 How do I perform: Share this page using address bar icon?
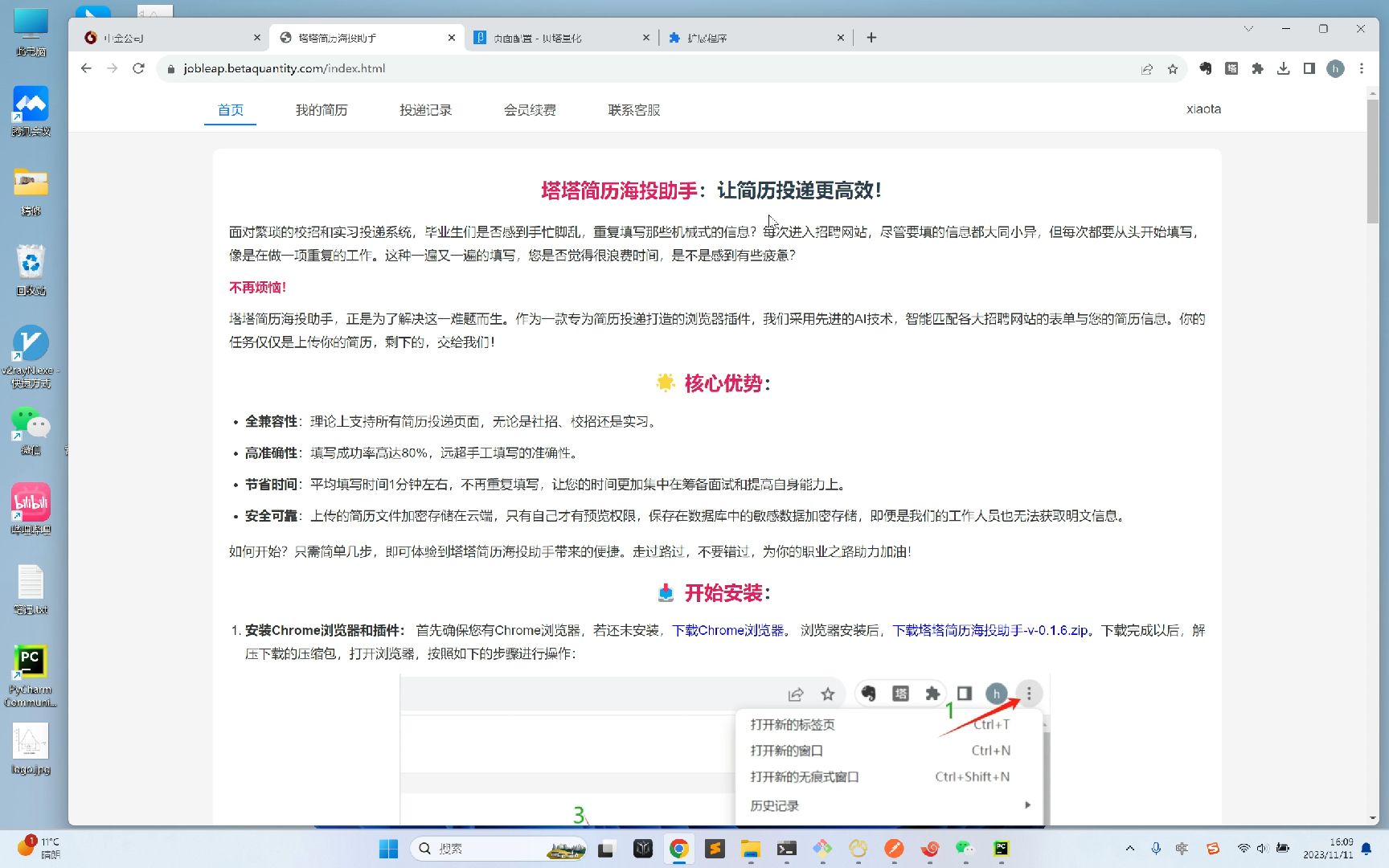(x=1147, y=69)
